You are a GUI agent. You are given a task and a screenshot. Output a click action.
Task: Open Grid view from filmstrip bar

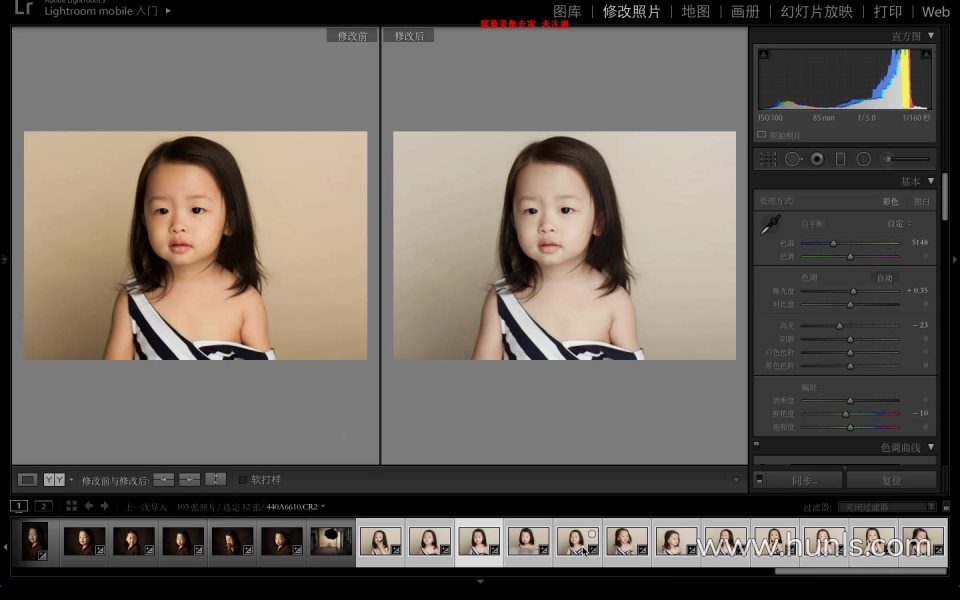(x=71, y=506)
